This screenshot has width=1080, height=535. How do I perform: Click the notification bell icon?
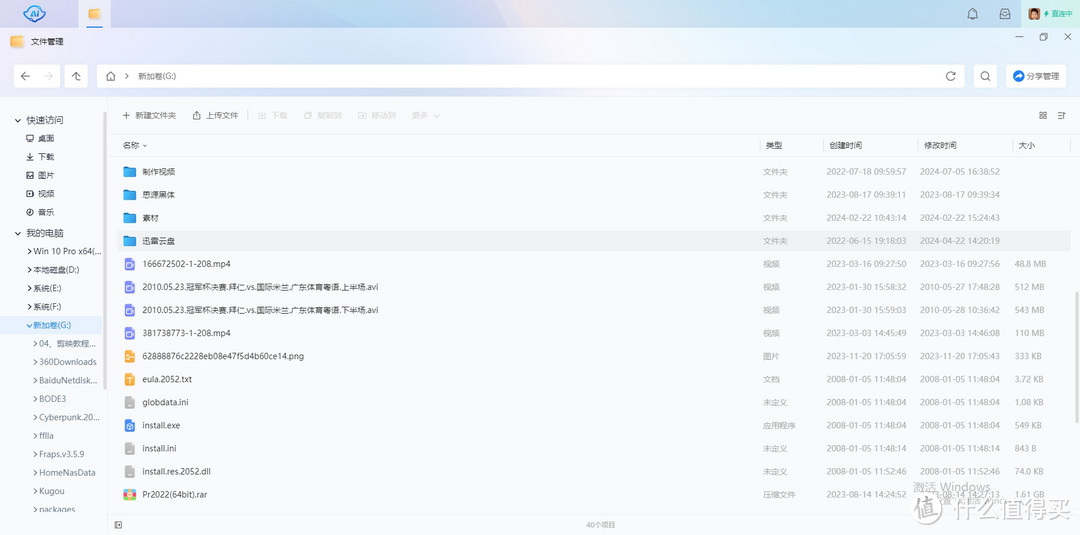pyautogui.click(x=972, y=14)
